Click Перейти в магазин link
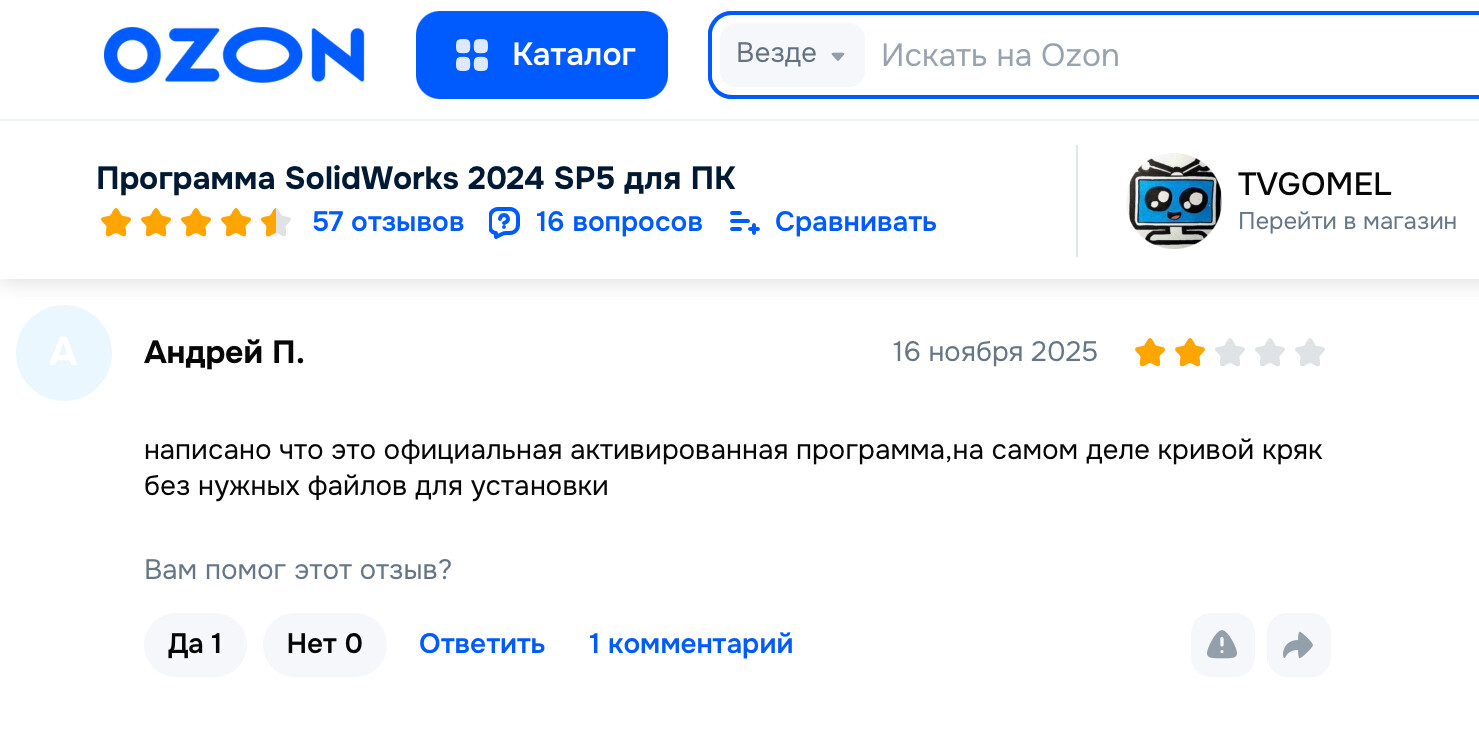This screenshot has width=1479, height=735. point(1347,221)
